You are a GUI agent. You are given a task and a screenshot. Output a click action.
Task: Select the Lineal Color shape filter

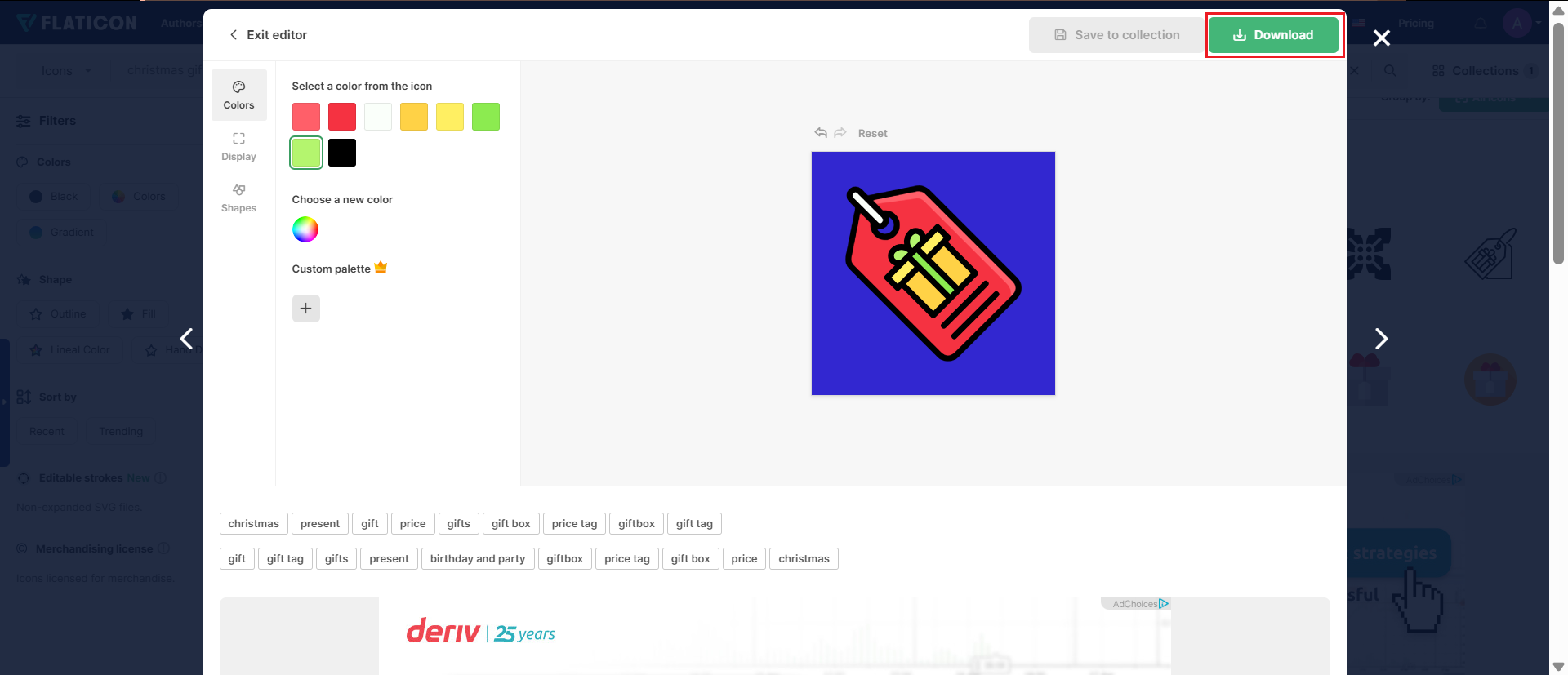pyautogui.click(x=69, y=350)
